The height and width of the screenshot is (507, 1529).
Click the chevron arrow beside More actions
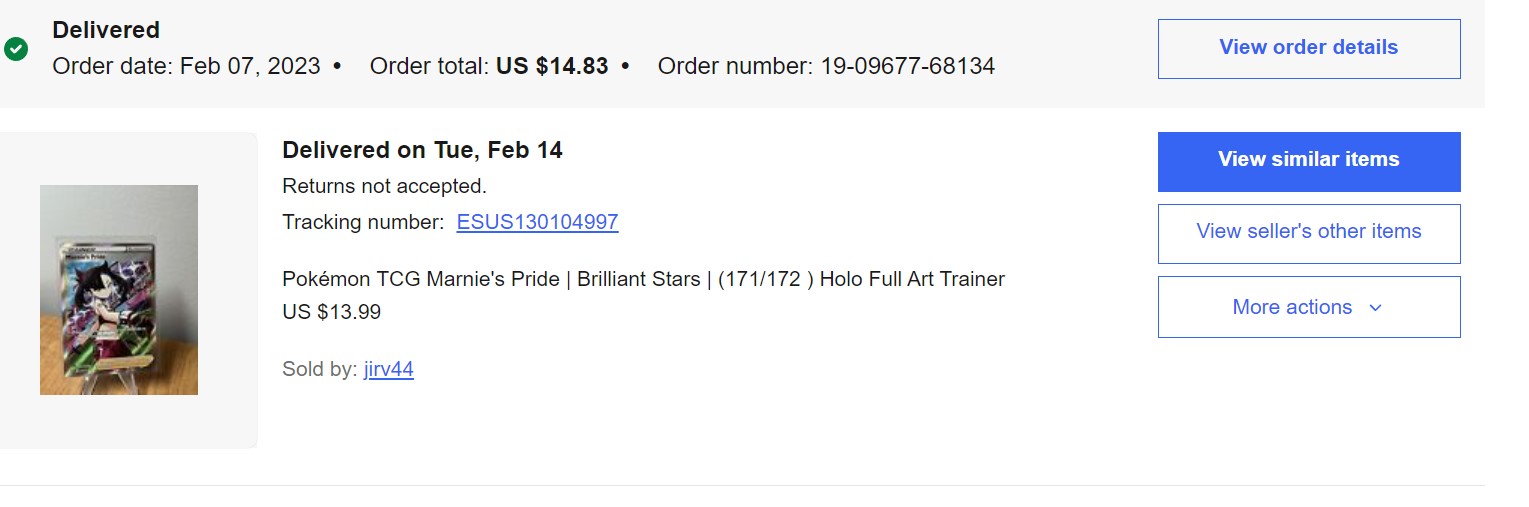1375,308
